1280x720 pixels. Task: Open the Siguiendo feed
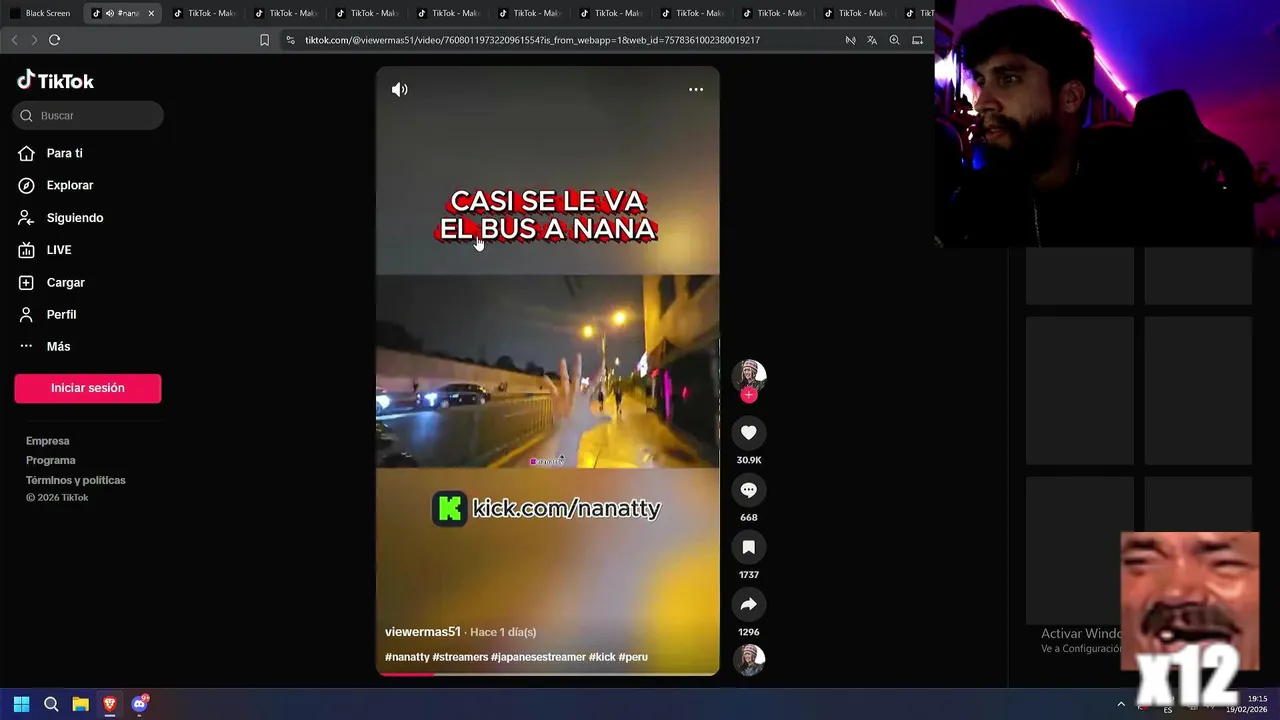pyautogui.click(x=74, y=218)
